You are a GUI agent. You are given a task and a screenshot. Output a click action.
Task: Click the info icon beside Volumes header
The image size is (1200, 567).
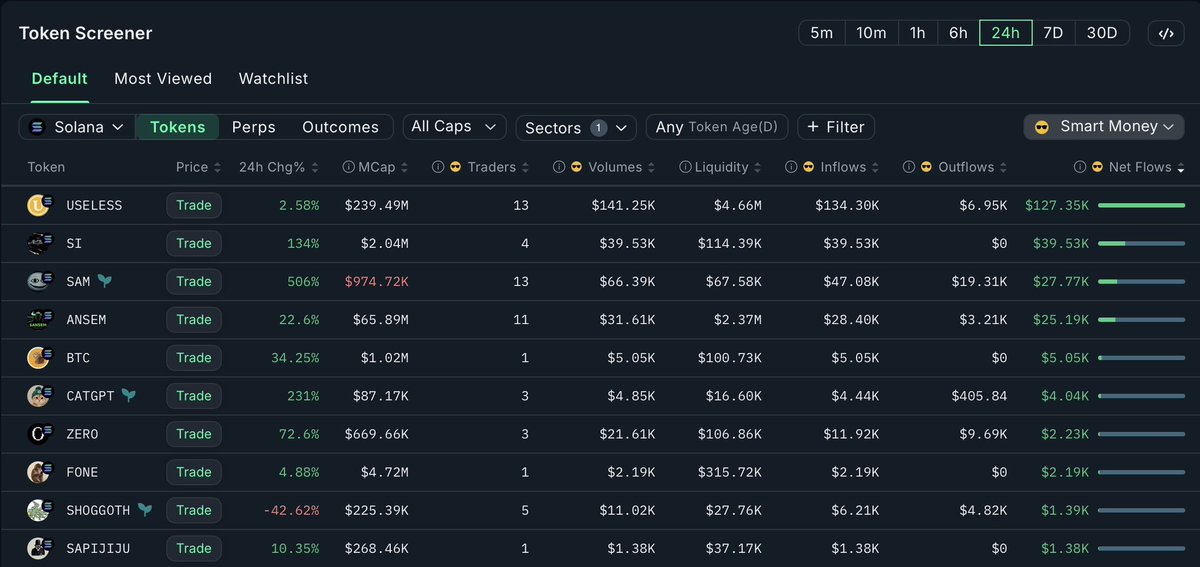pos(559,167)
